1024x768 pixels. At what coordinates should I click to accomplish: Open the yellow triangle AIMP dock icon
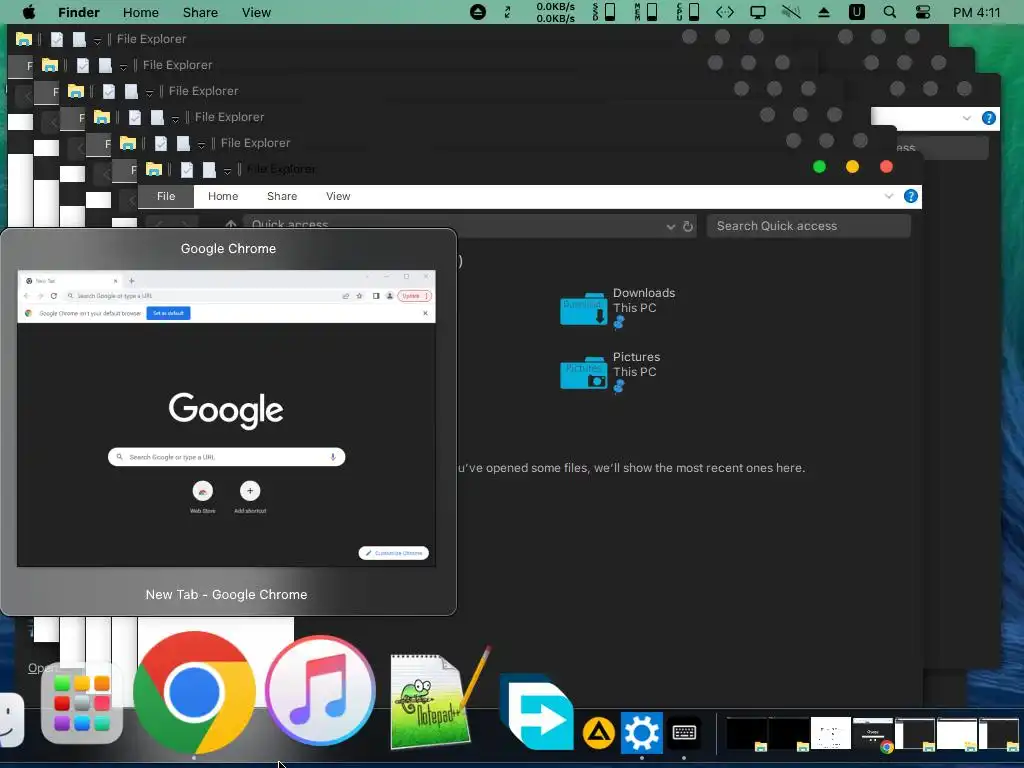click(x=599, y=733)
